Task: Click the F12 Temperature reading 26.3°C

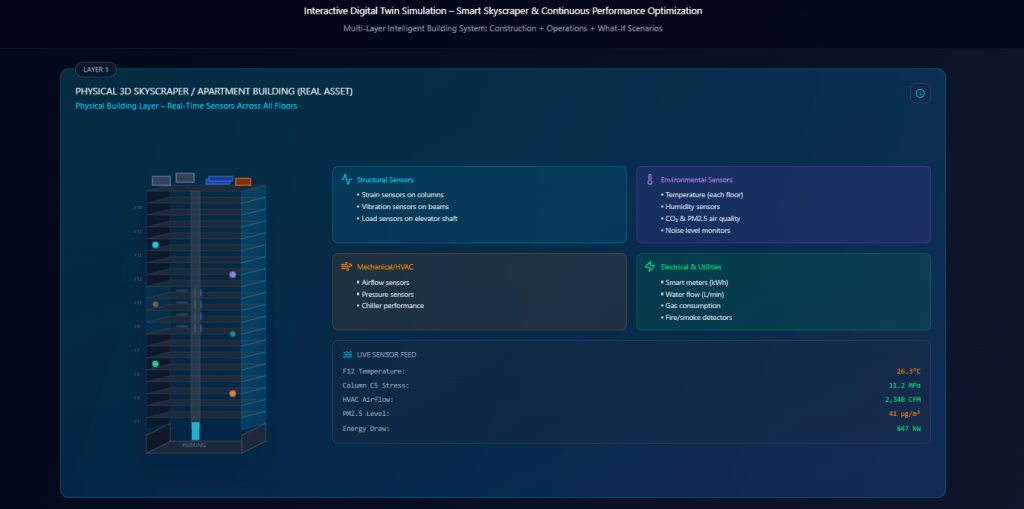Action: [908, 371]
